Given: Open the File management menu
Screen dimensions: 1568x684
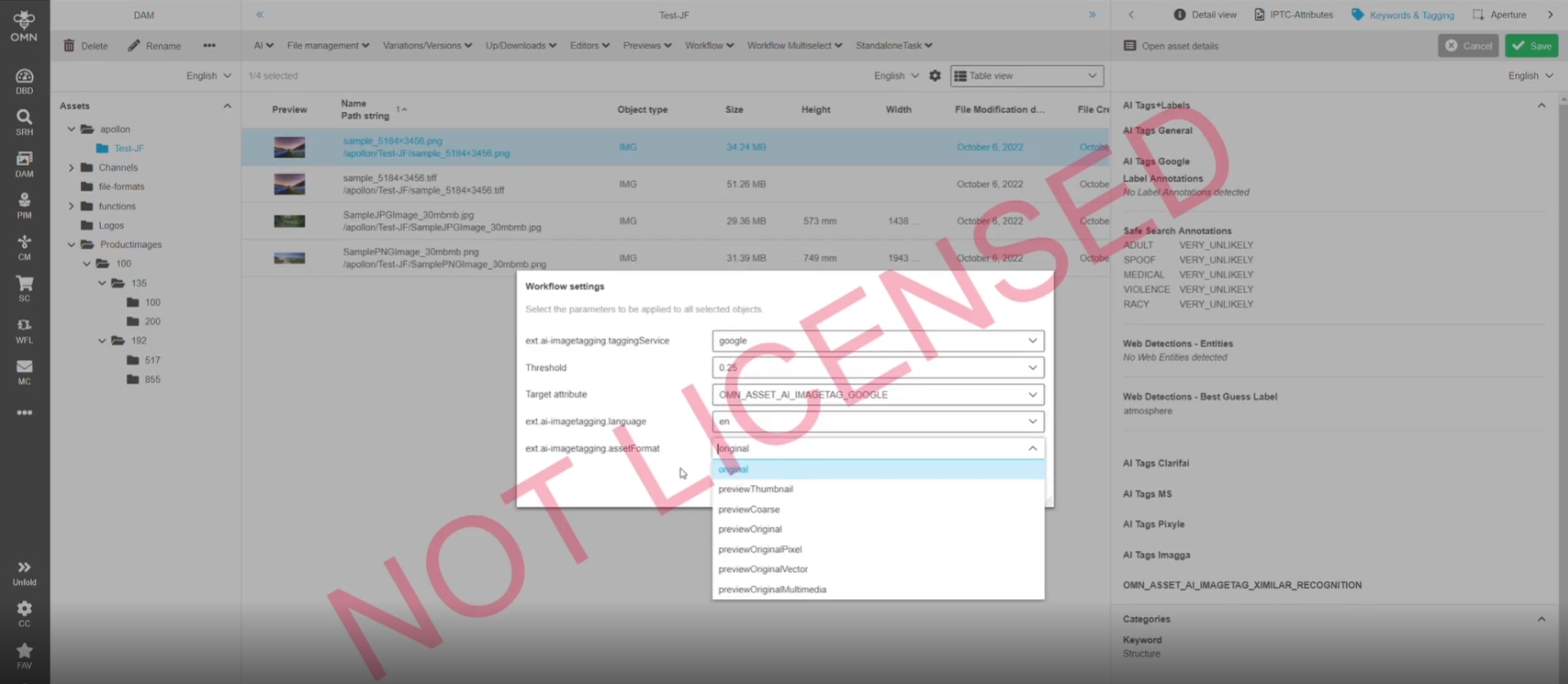Looking at the screenshot, I should click(x=328, y=46).
